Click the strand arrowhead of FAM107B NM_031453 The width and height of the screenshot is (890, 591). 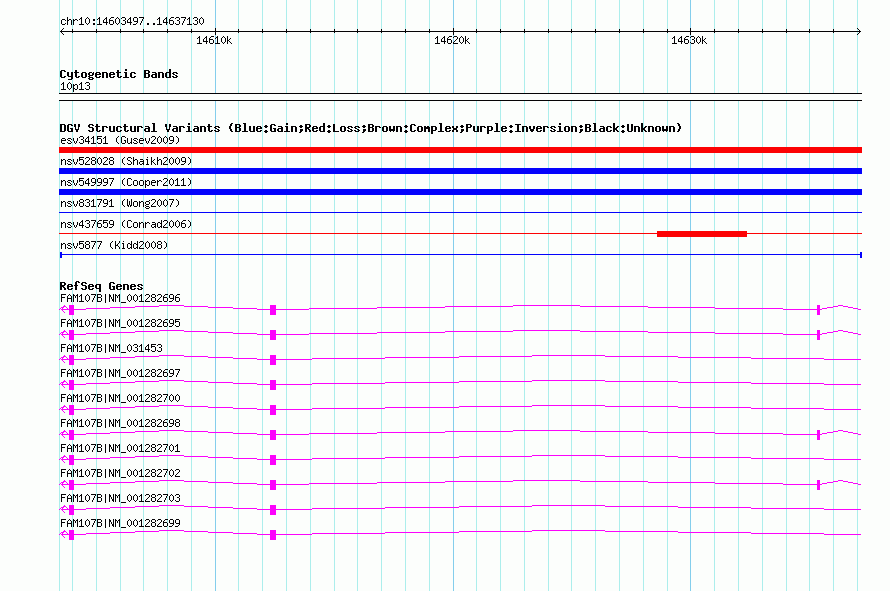pyautogui.click(x=64, y=359)
